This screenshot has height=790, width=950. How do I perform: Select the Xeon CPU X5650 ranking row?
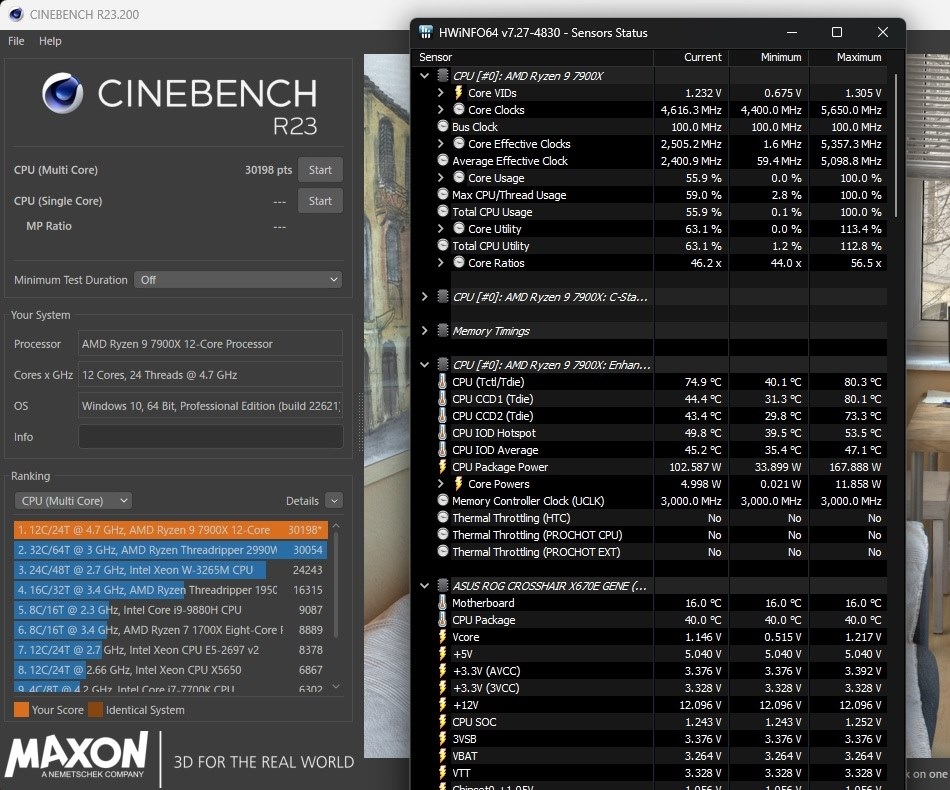click(171, 669)
